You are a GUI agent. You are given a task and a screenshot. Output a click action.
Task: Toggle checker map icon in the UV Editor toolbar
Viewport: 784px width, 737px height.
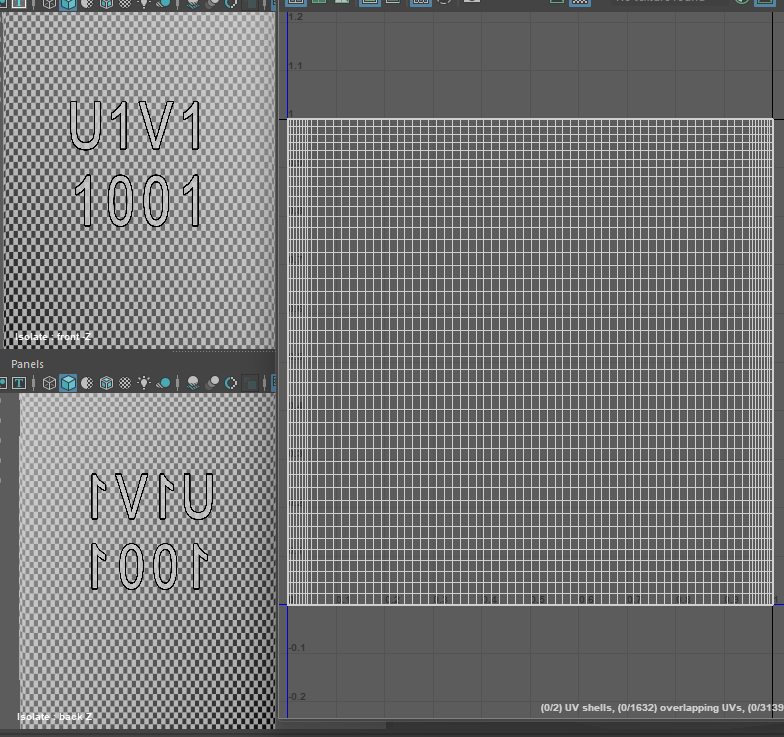click(x=580, y=2)
